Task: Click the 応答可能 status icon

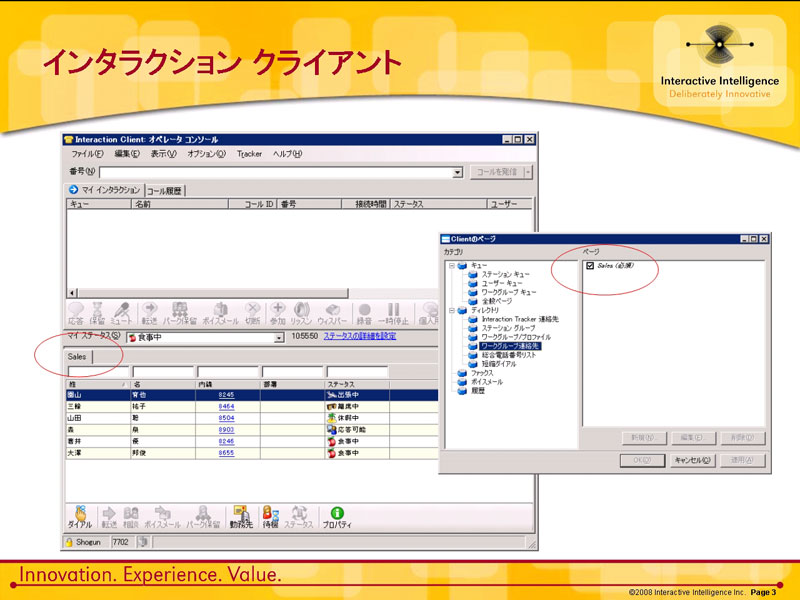Action: (x=332, y=430)
